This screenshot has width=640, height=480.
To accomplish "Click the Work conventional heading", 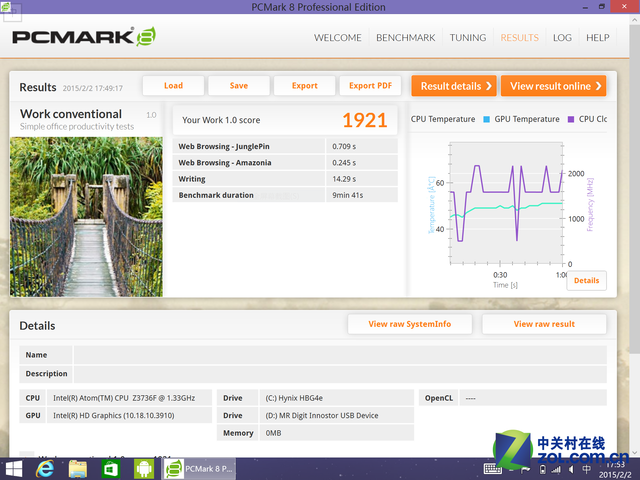I will 71,114.
